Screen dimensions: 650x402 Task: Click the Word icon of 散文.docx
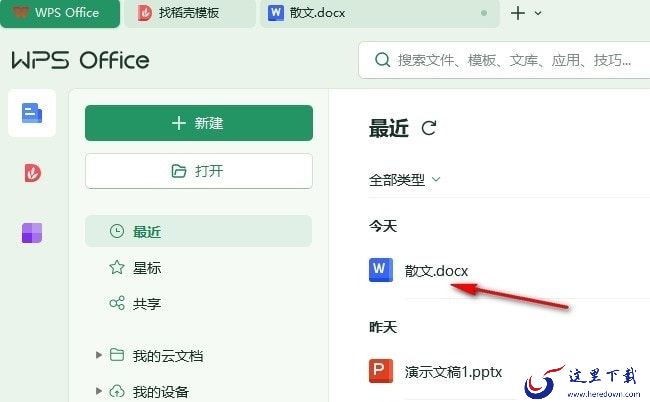click(381, 270)
